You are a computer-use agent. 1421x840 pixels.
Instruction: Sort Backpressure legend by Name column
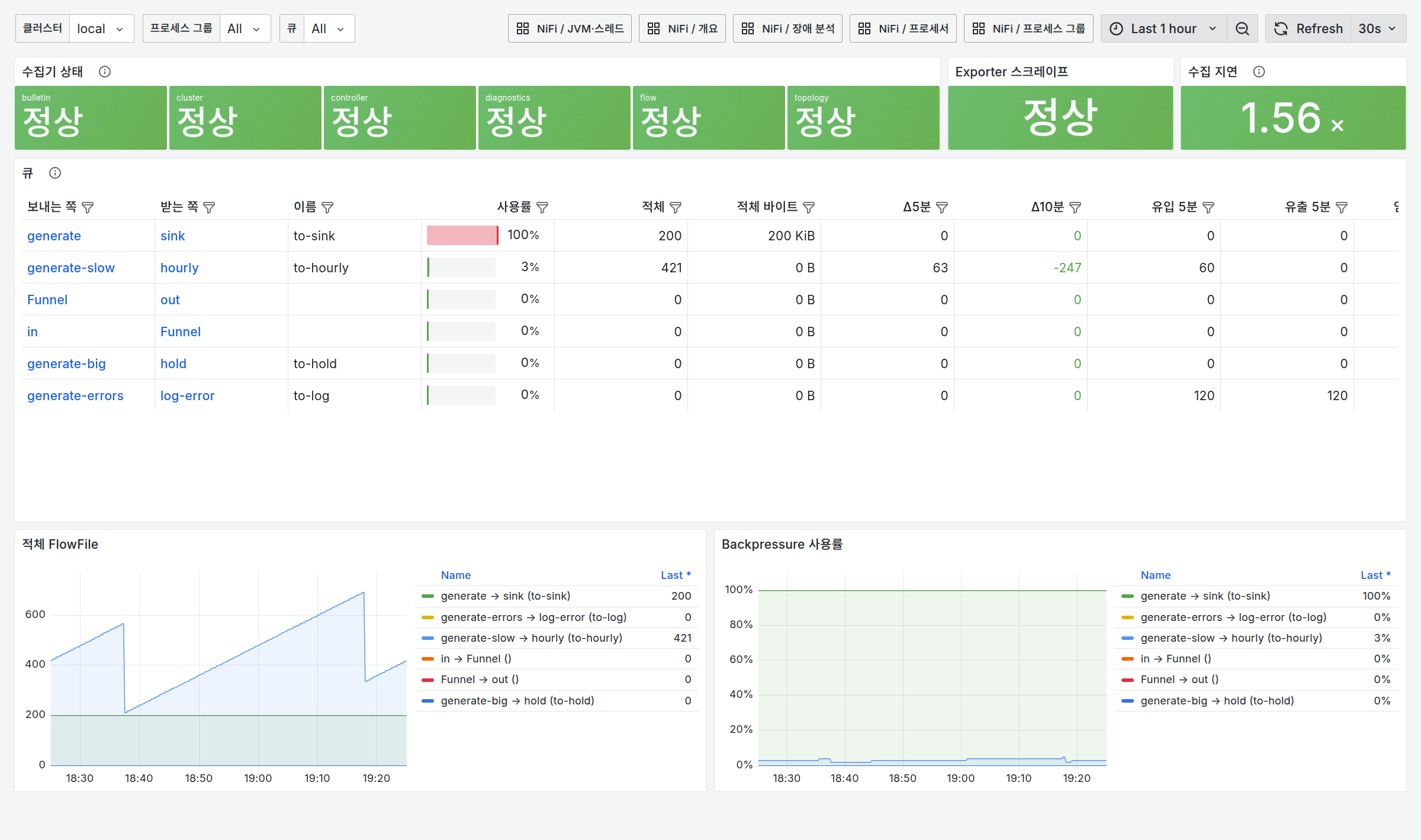click(x=1155, y=575)
